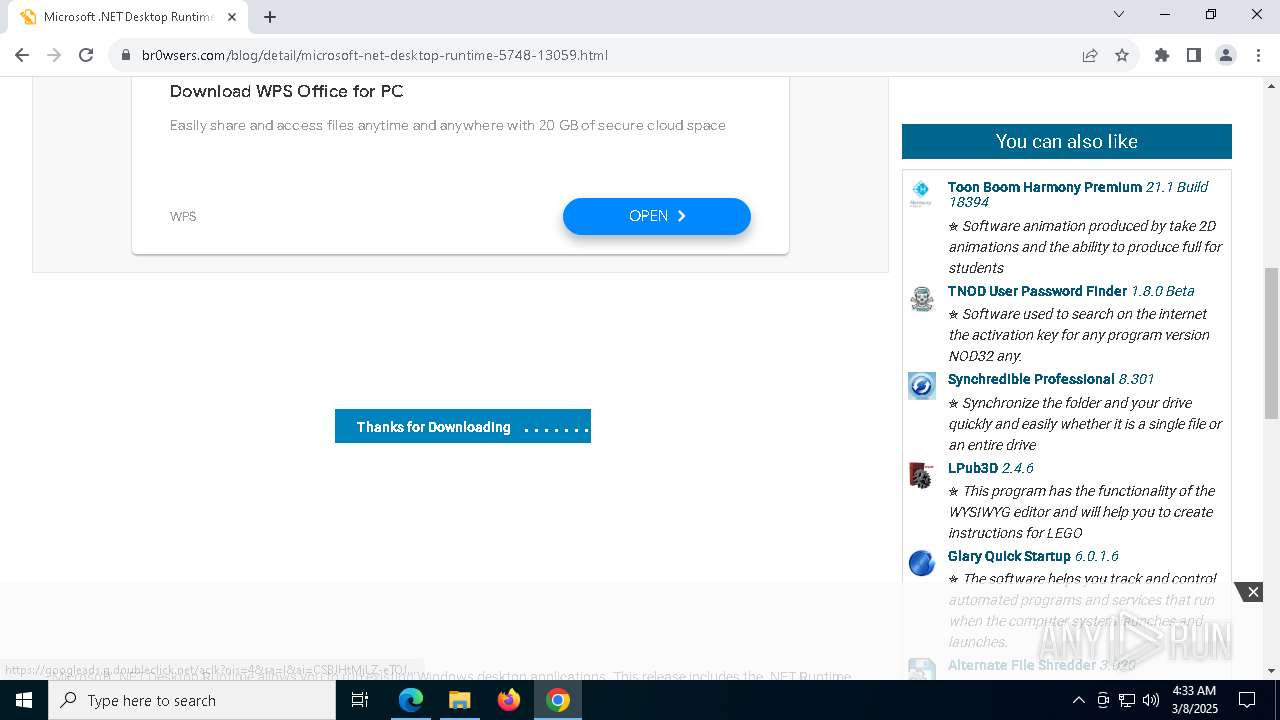This screenshot has height=720, width=1280.
Task: Click the You can also like header
Action: point(1066,141)
